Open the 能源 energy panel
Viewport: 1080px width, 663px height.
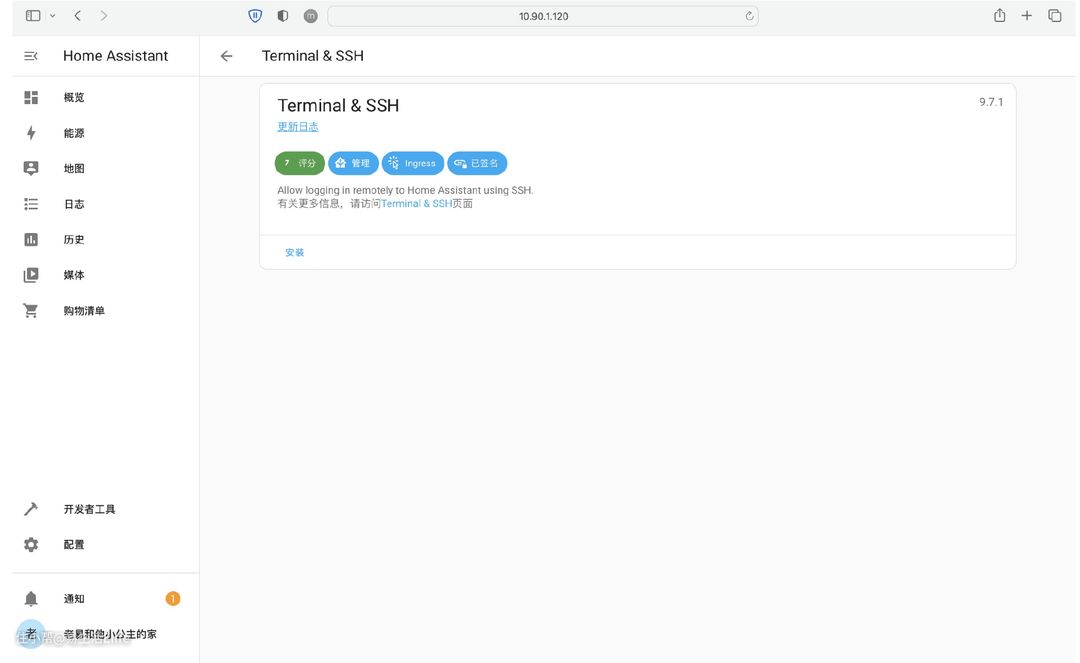74,133
